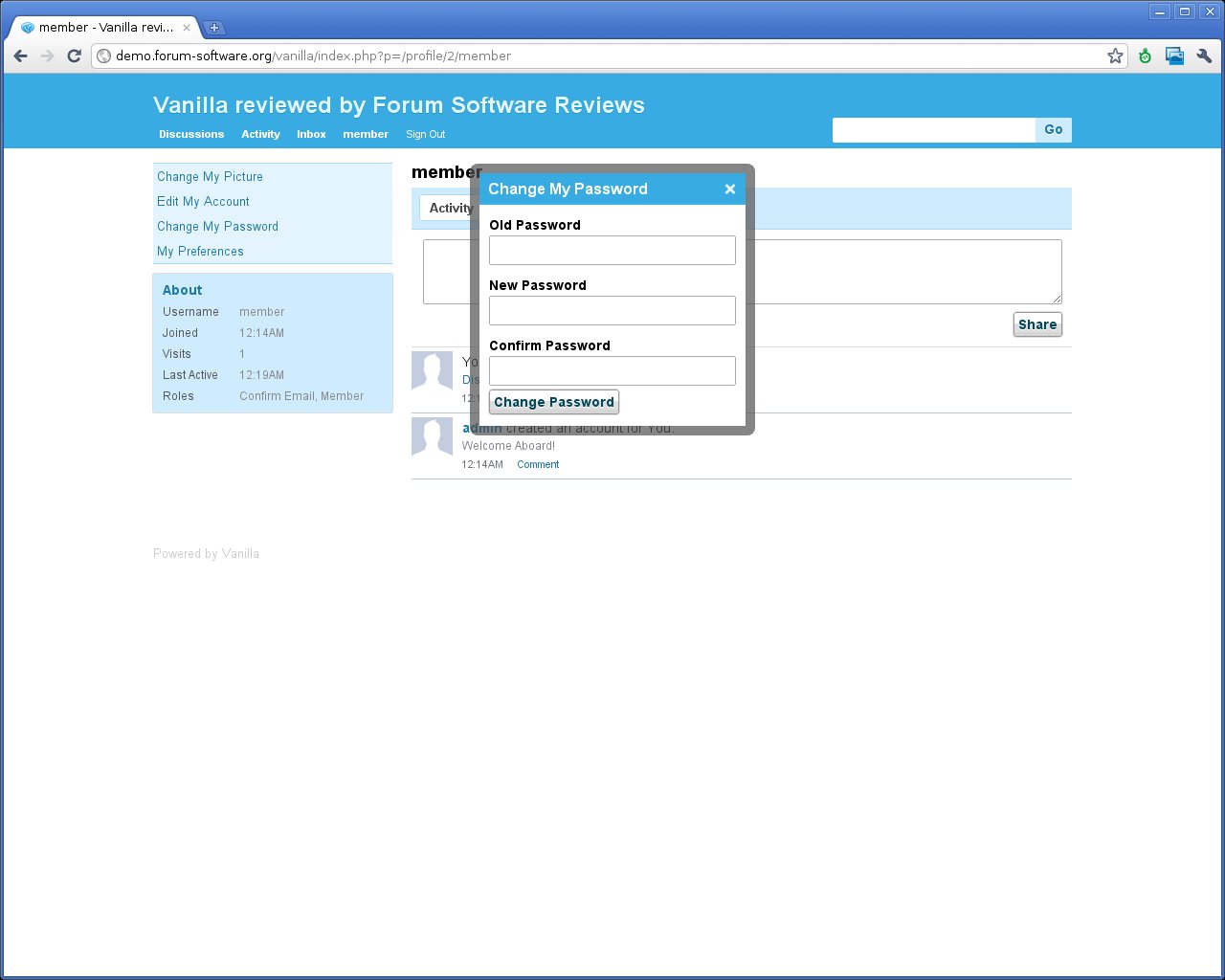
Task: Click the Go search button
Action: coord(1054,129)
